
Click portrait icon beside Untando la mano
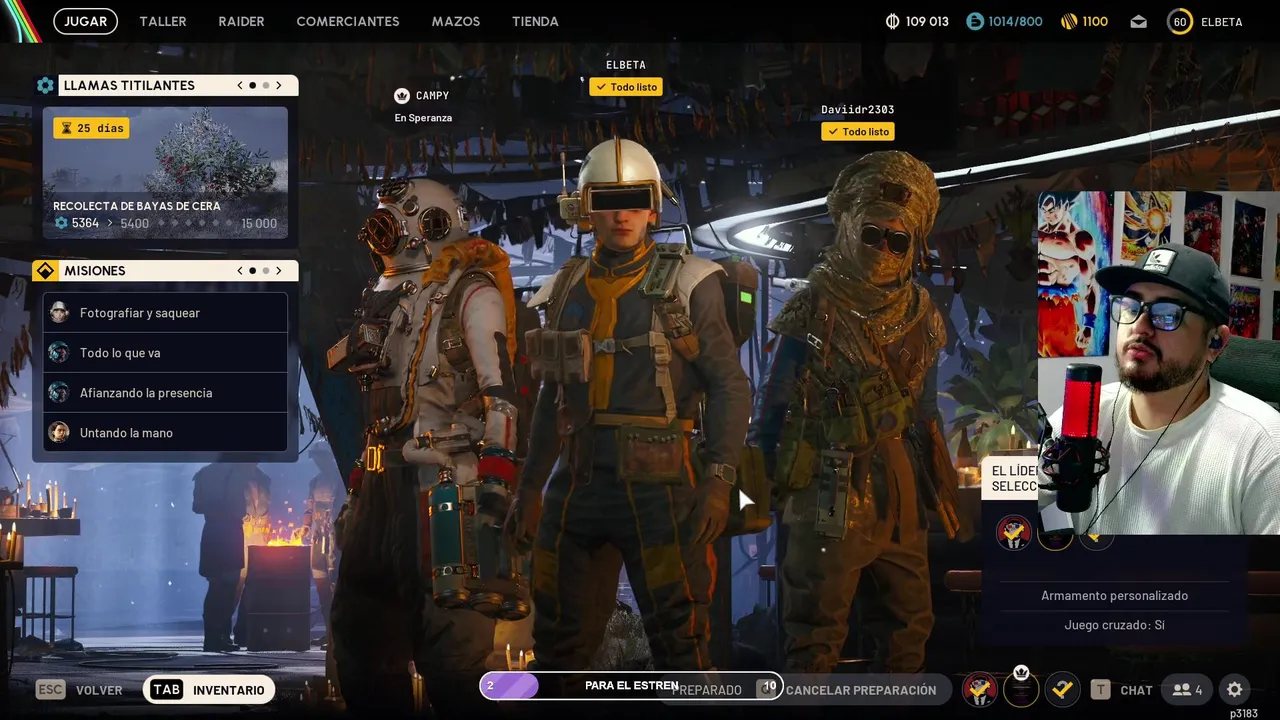[59, 432]
